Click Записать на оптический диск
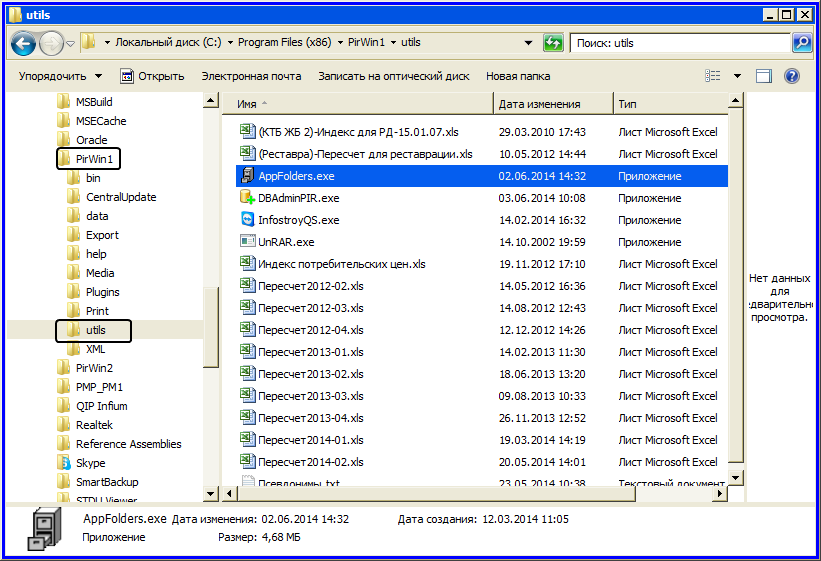 coord(393,76)
